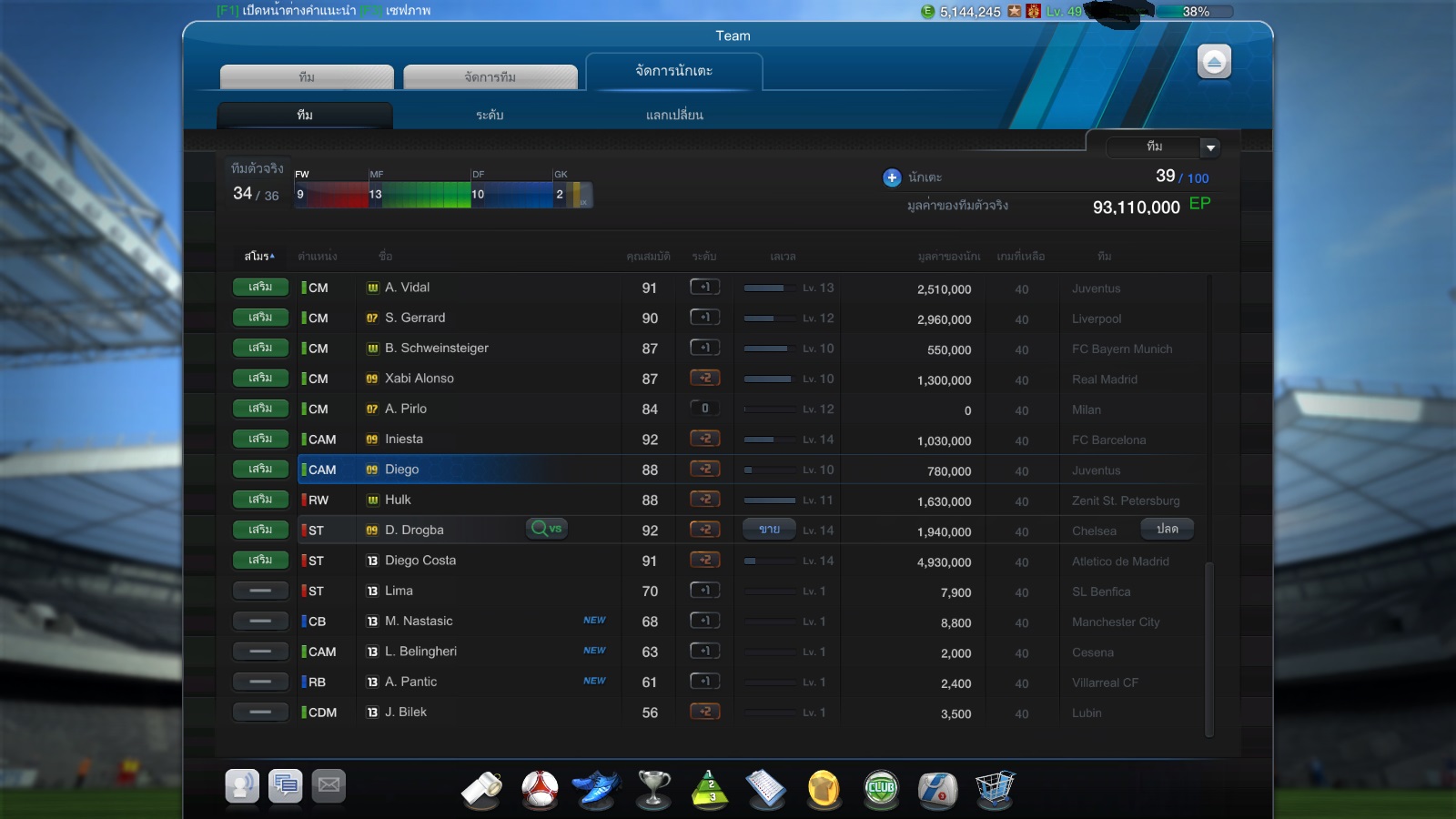1456x819 pixels.
Task: Toggle the dash squad button for Lima
Action: click(x=260, y=591)
